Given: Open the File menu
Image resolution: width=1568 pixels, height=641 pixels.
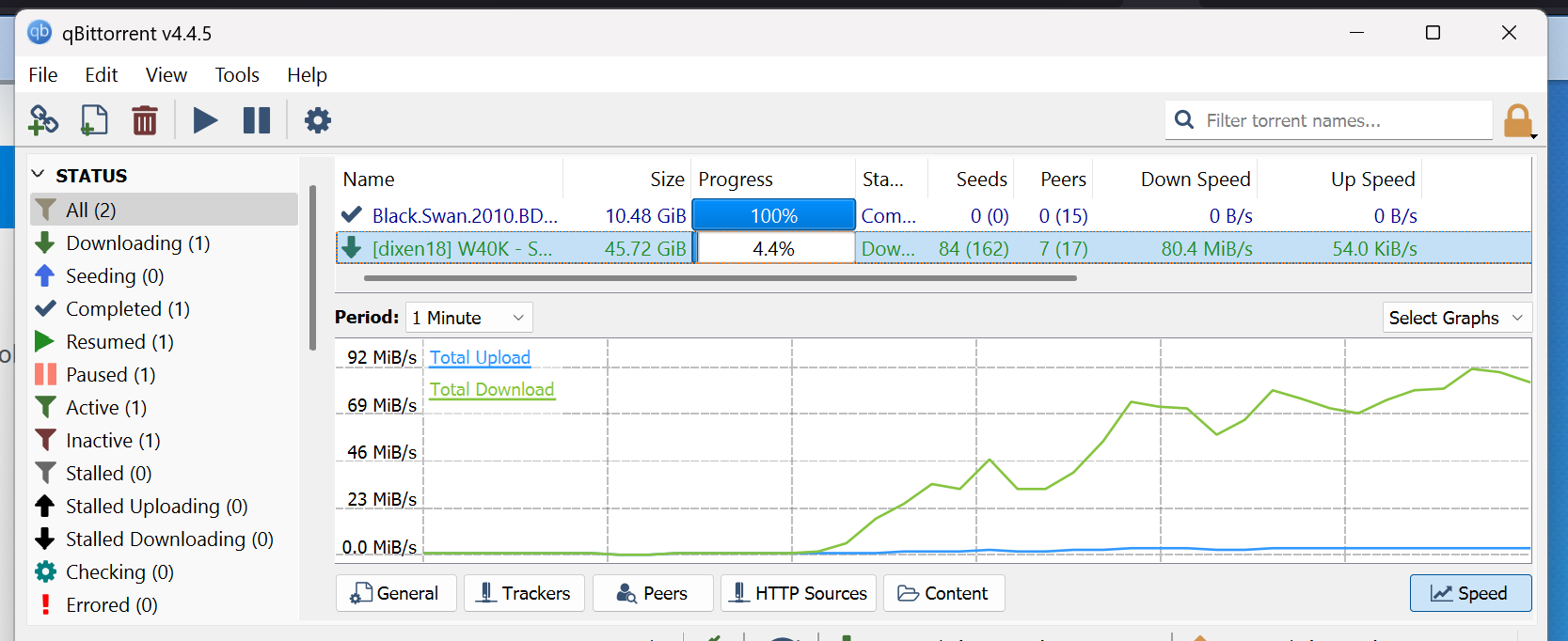Looking at the screenshot, I should [x=43, y=74].
